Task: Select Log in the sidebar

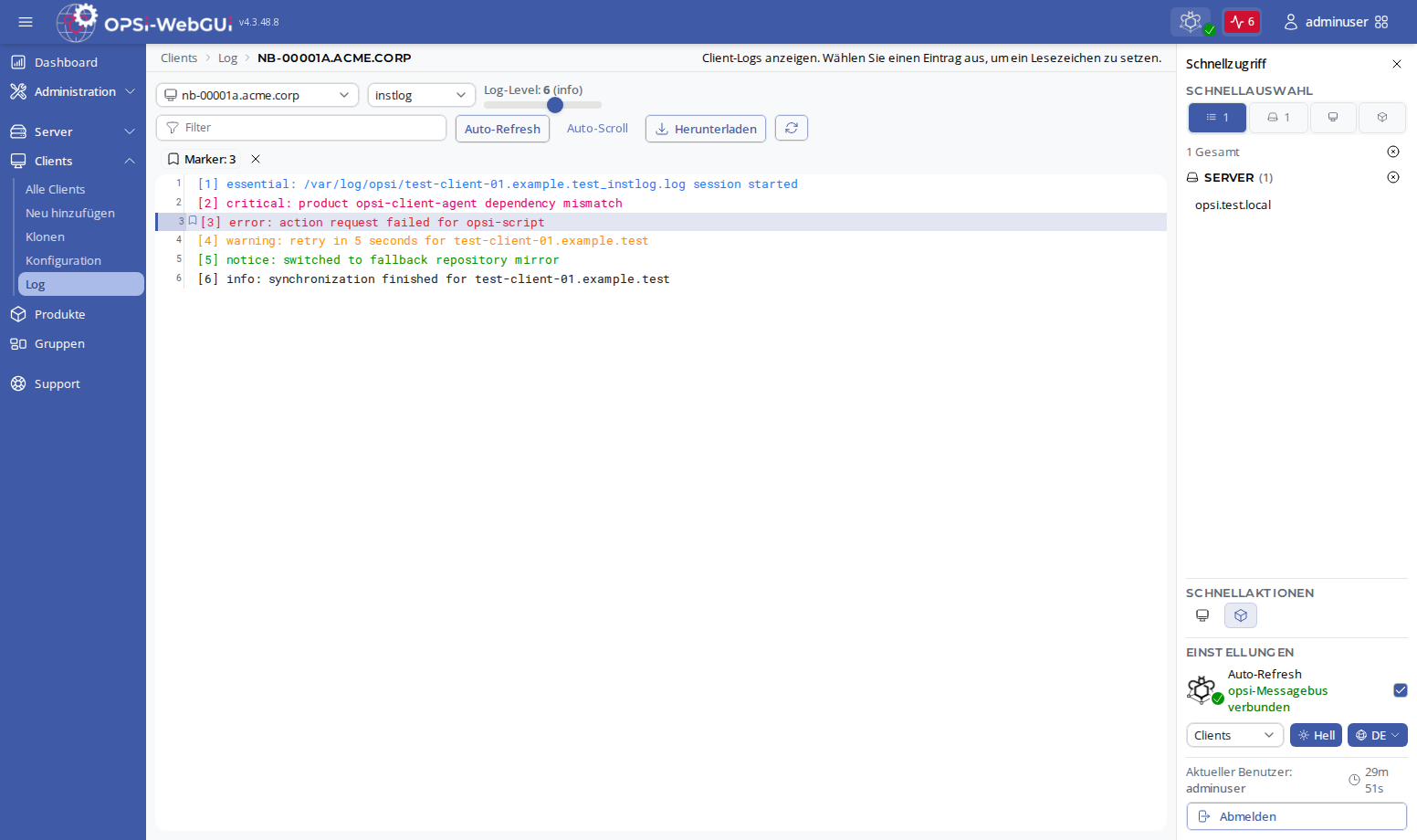Action: (x=81, y=284)
